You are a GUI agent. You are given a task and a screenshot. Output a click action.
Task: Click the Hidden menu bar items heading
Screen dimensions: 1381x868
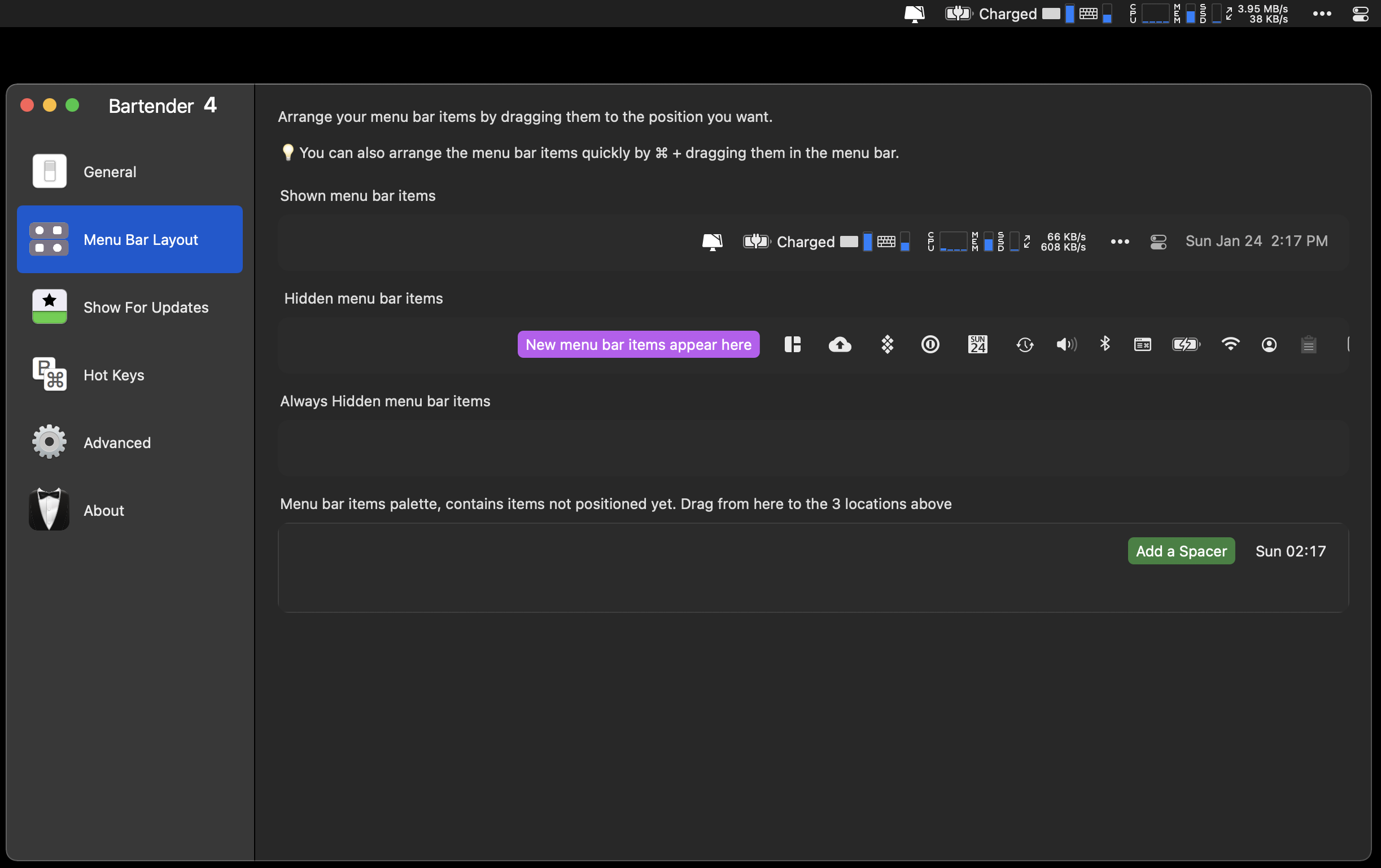tap(363, 299)
